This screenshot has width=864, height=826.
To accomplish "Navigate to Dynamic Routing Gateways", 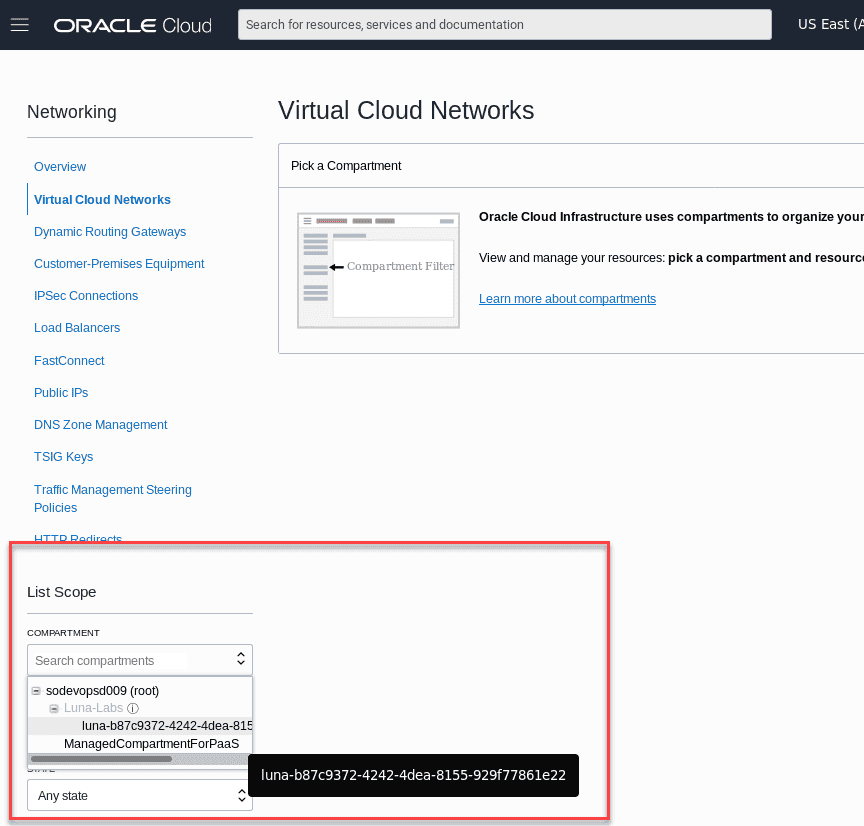I will (x=110, y=231).
